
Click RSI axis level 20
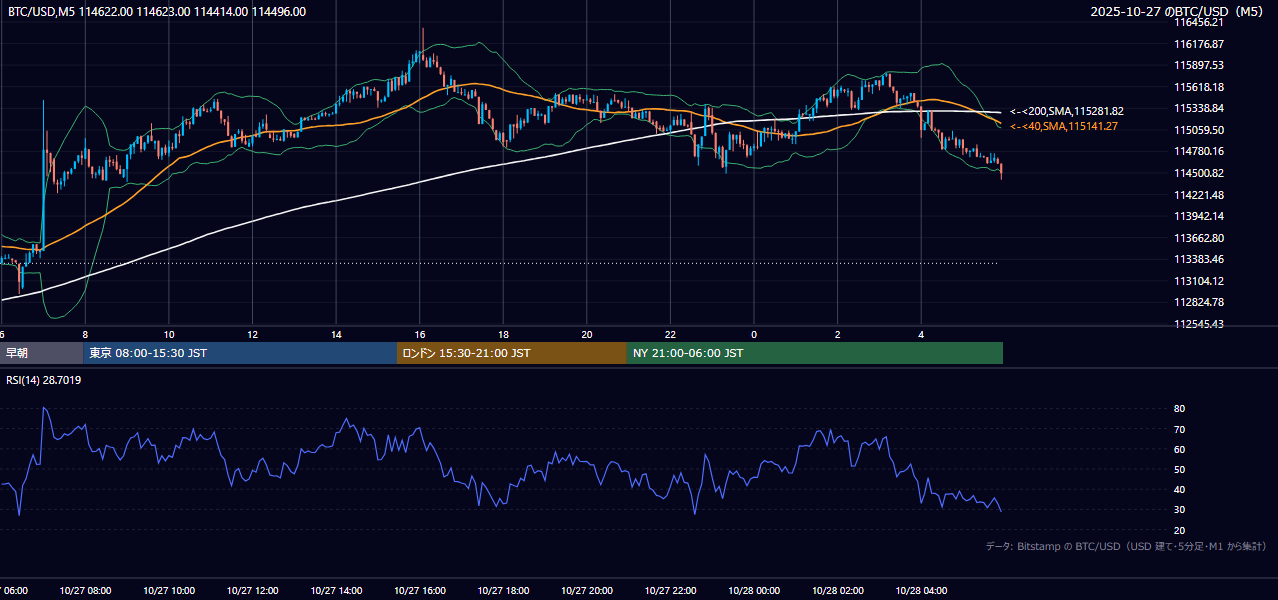(1180, 530)
